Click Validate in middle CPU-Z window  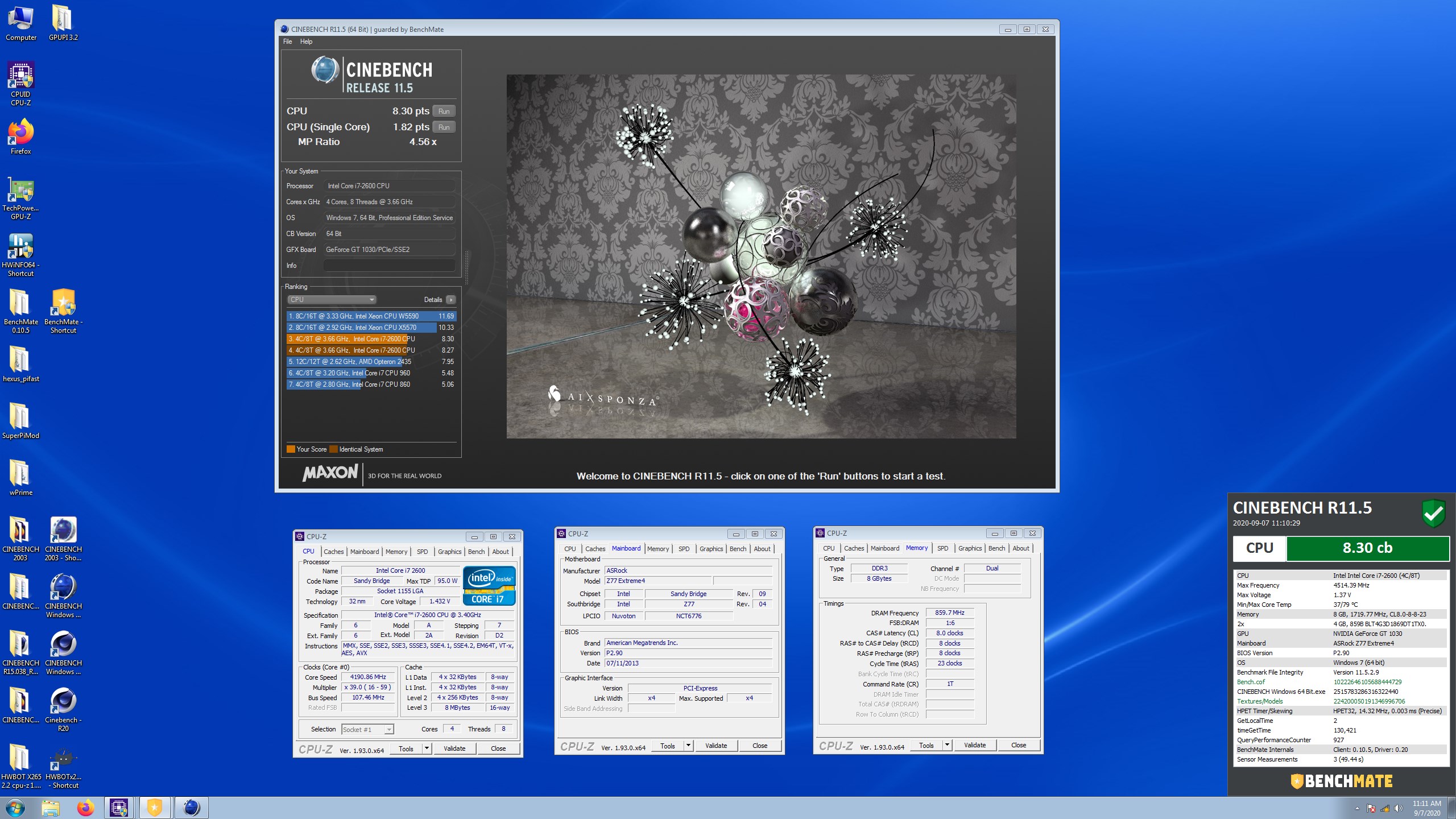point(716,746)
